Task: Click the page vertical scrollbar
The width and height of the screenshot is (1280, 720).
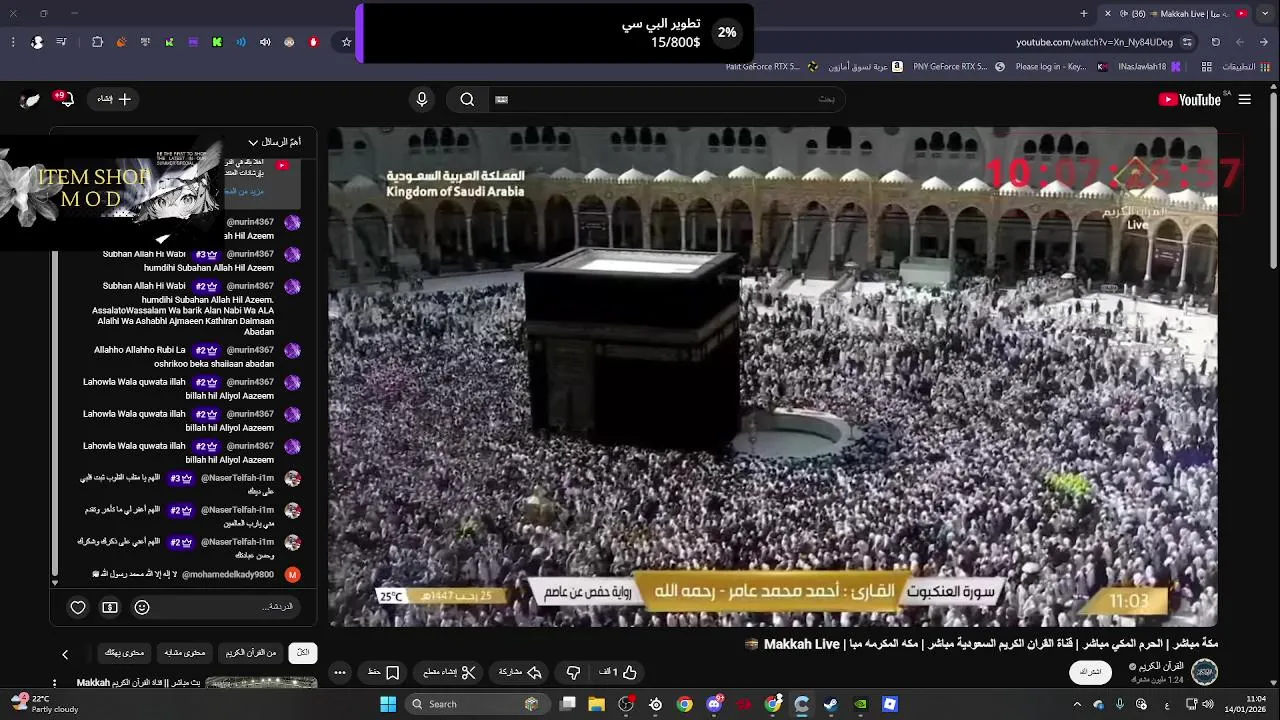Action: pyautogui.click(x=1273, y=180)
